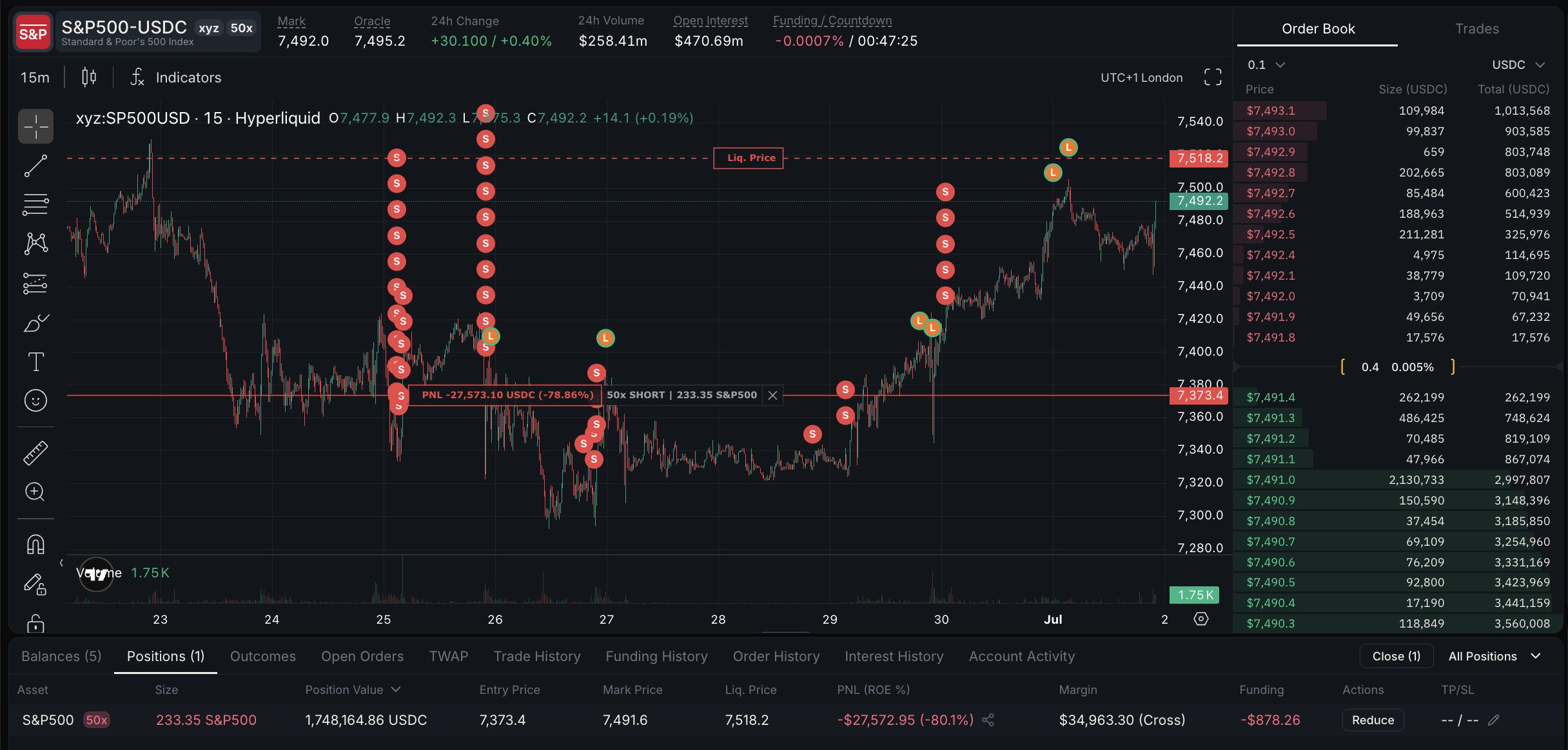Screen dimensions: 1568x750
Task: Expand the All Positions filter dropdown
Action: [x=1494, y=656]
